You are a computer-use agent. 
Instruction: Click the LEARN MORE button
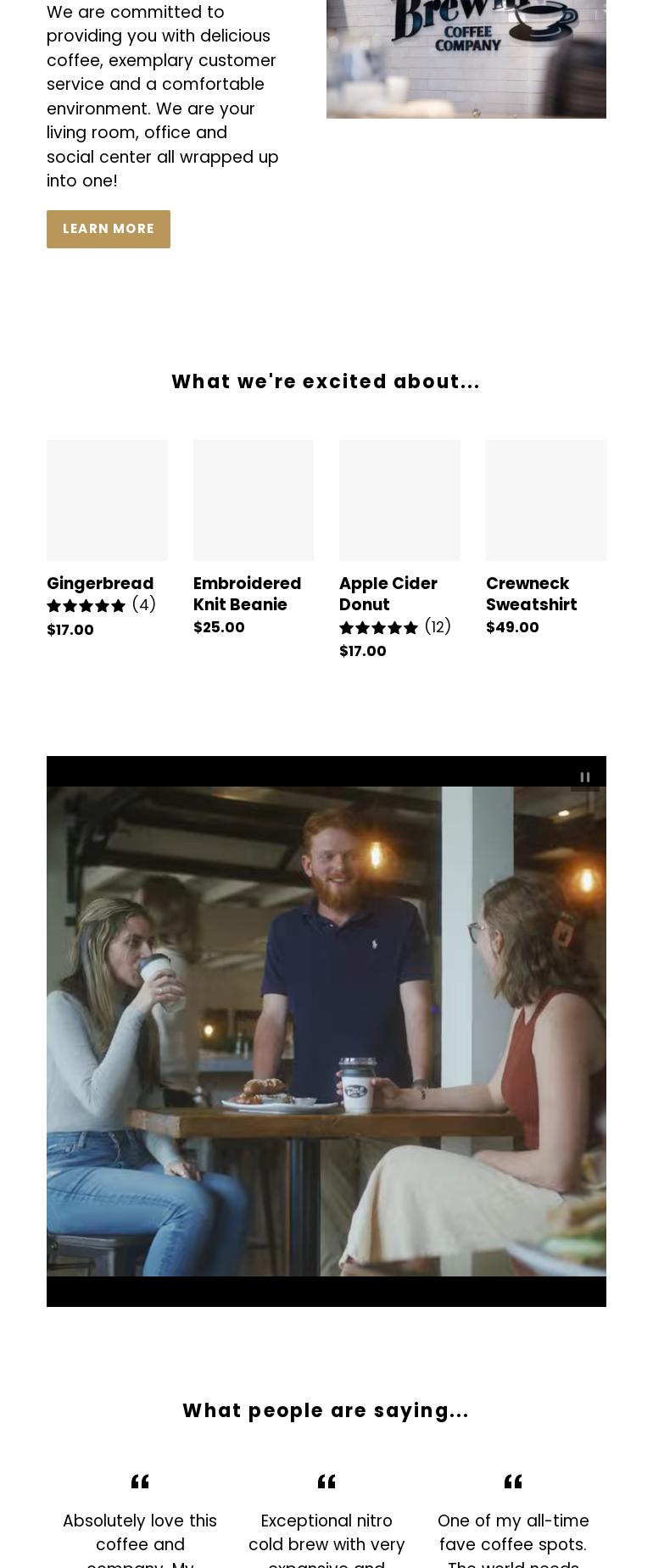click(109, 229)
